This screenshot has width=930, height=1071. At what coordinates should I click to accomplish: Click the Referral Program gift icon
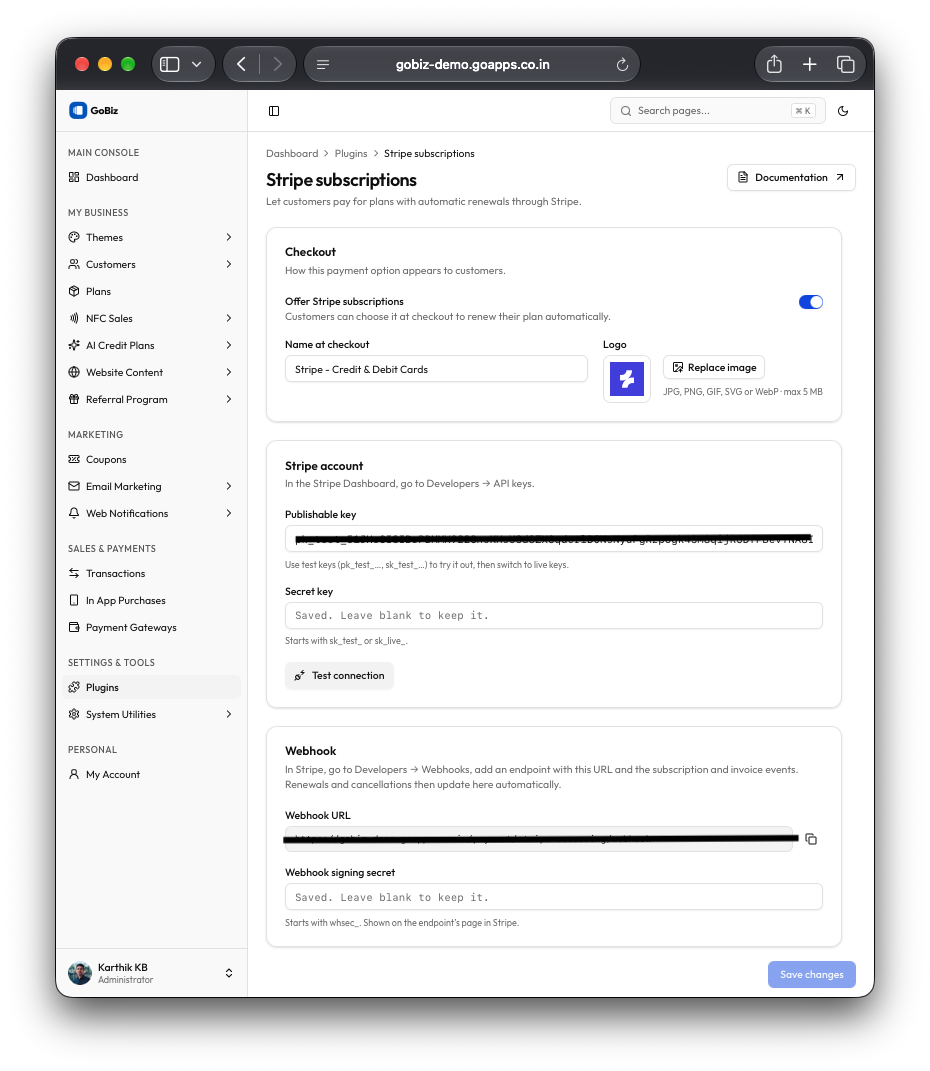pyautogui.click(x=74, y=400)
